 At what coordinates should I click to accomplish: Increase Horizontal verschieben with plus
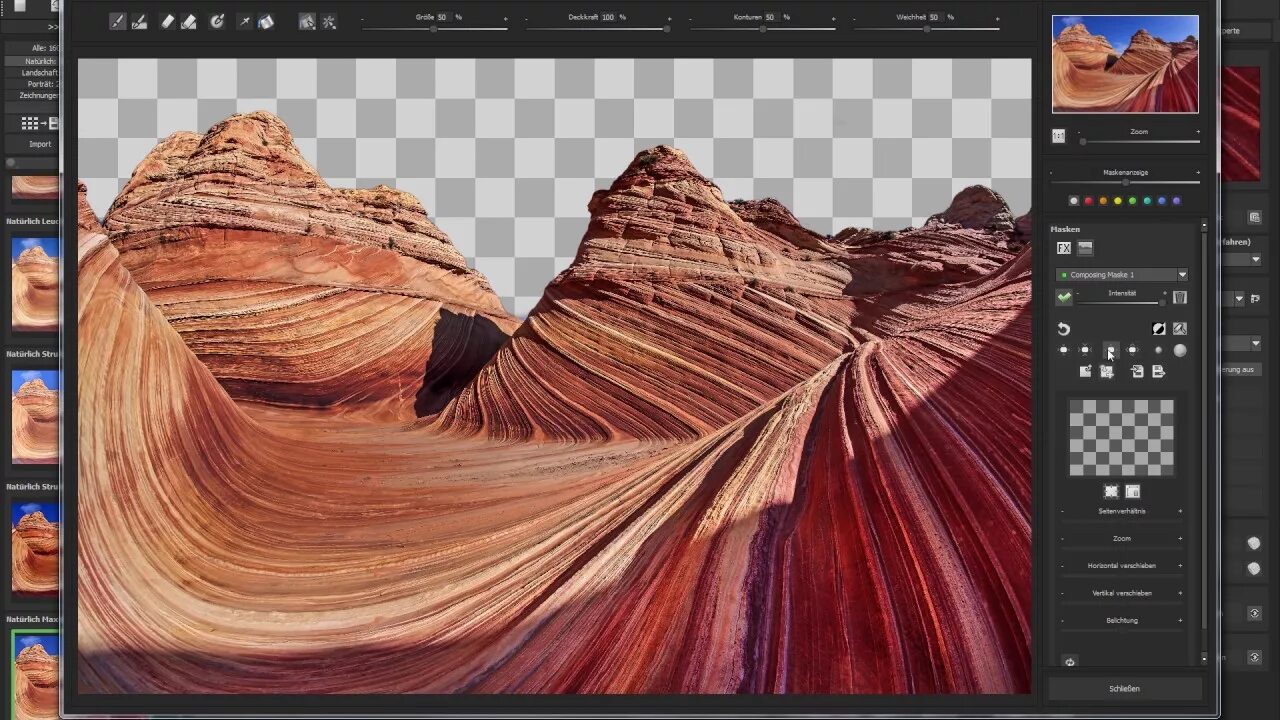tap(1180, 566)
